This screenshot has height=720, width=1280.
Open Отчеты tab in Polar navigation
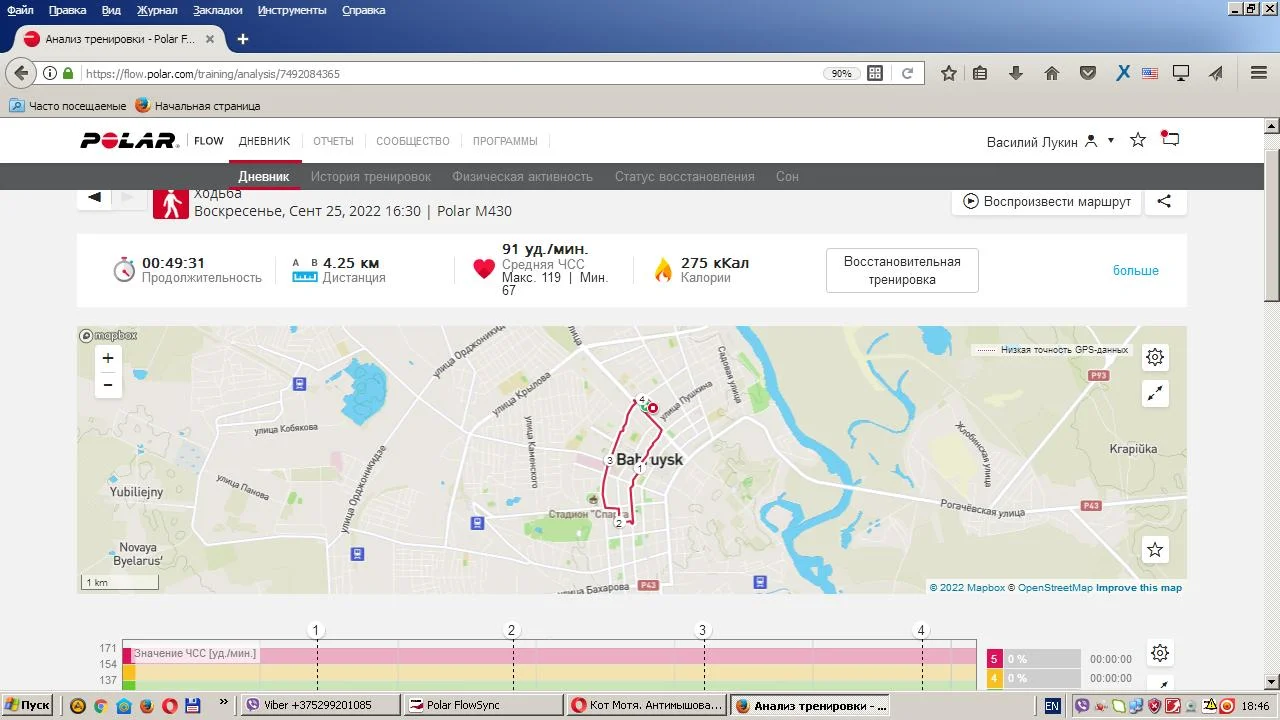[x=333, y=141]
